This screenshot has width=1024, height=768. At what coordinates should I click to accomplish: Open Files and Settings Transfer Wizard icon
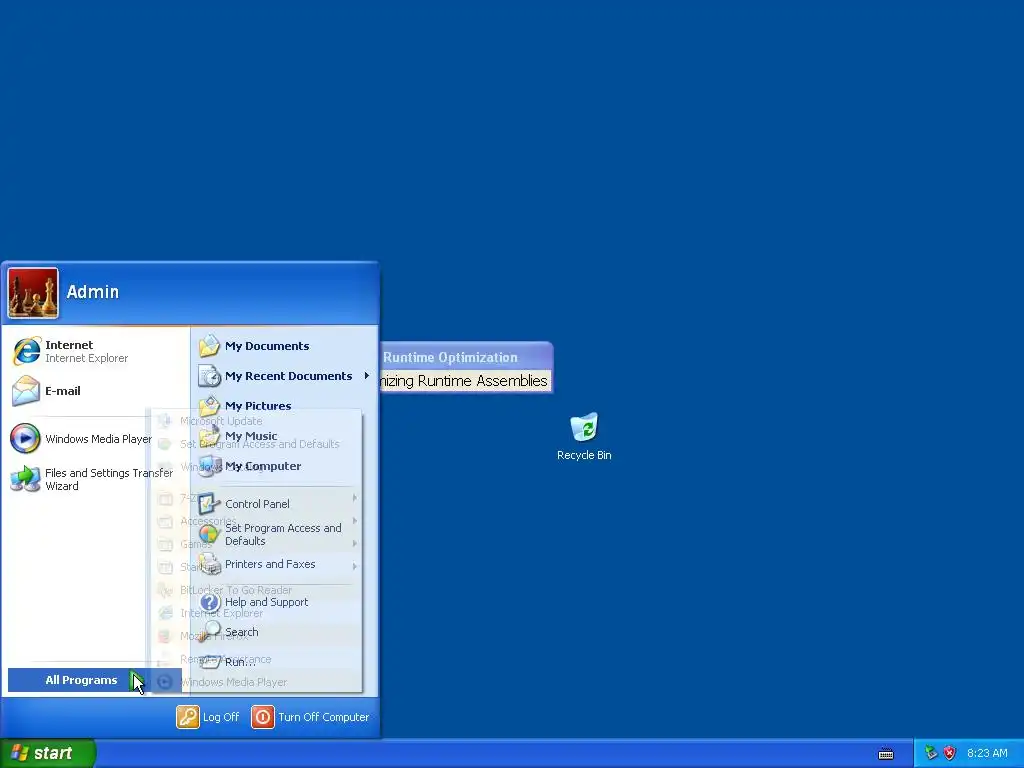tap(25, 479)
